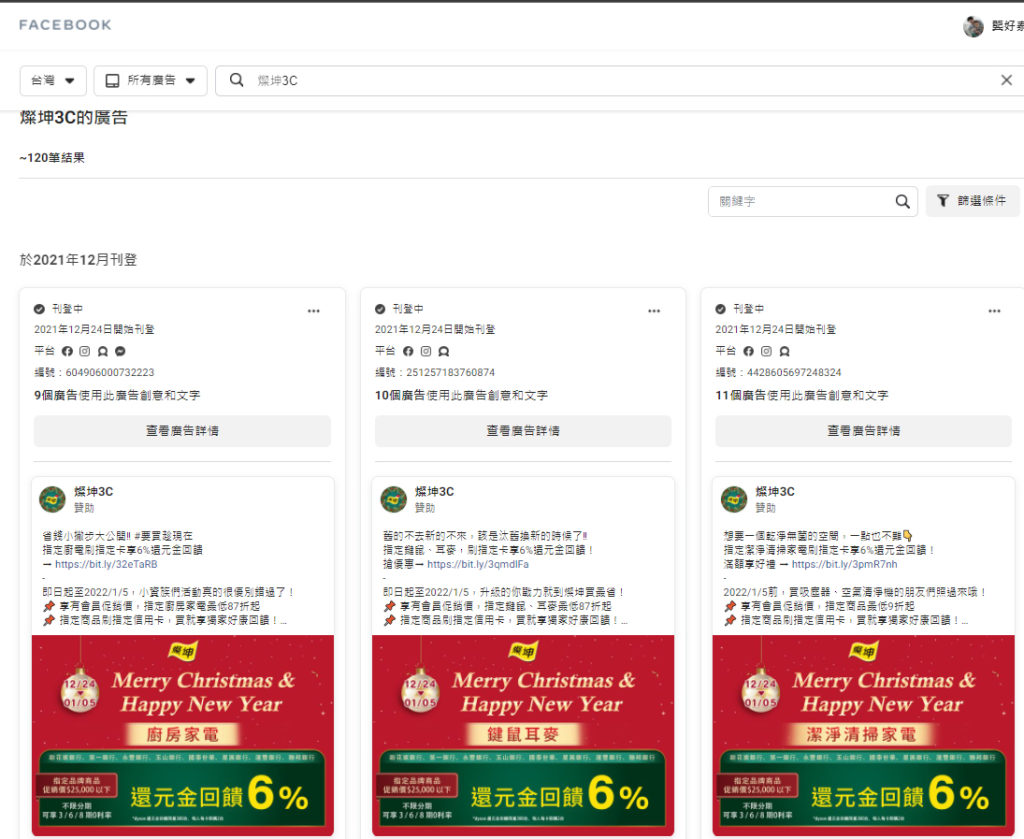Open the three-dot menu on the first ad card

(314, 311)
